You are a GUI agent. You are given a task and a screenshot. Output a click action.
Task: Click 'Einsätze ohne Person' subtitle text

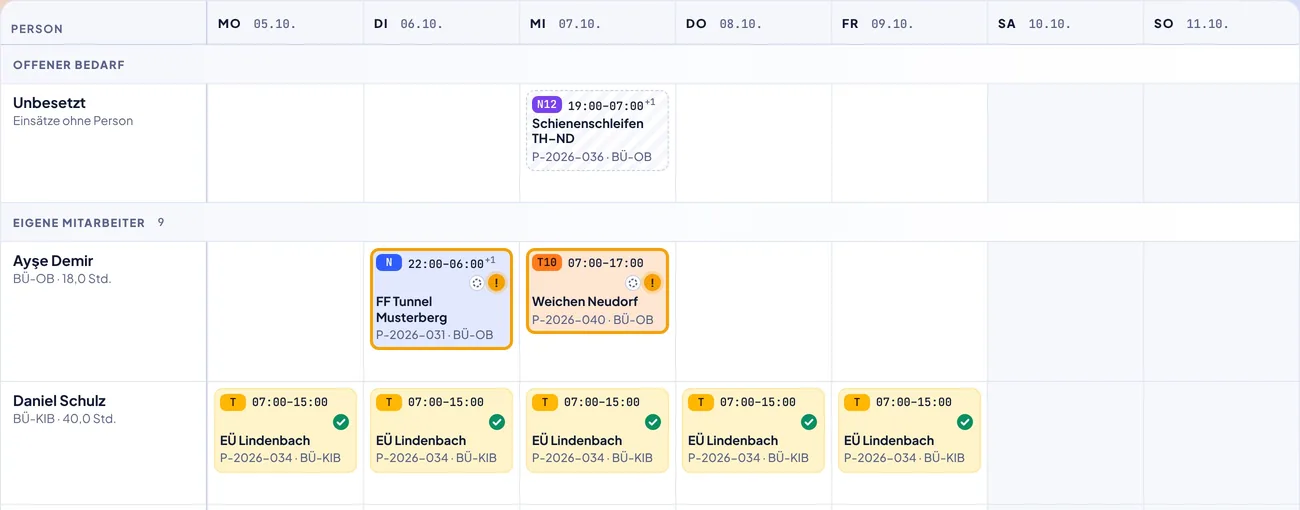tap(73, 121)
